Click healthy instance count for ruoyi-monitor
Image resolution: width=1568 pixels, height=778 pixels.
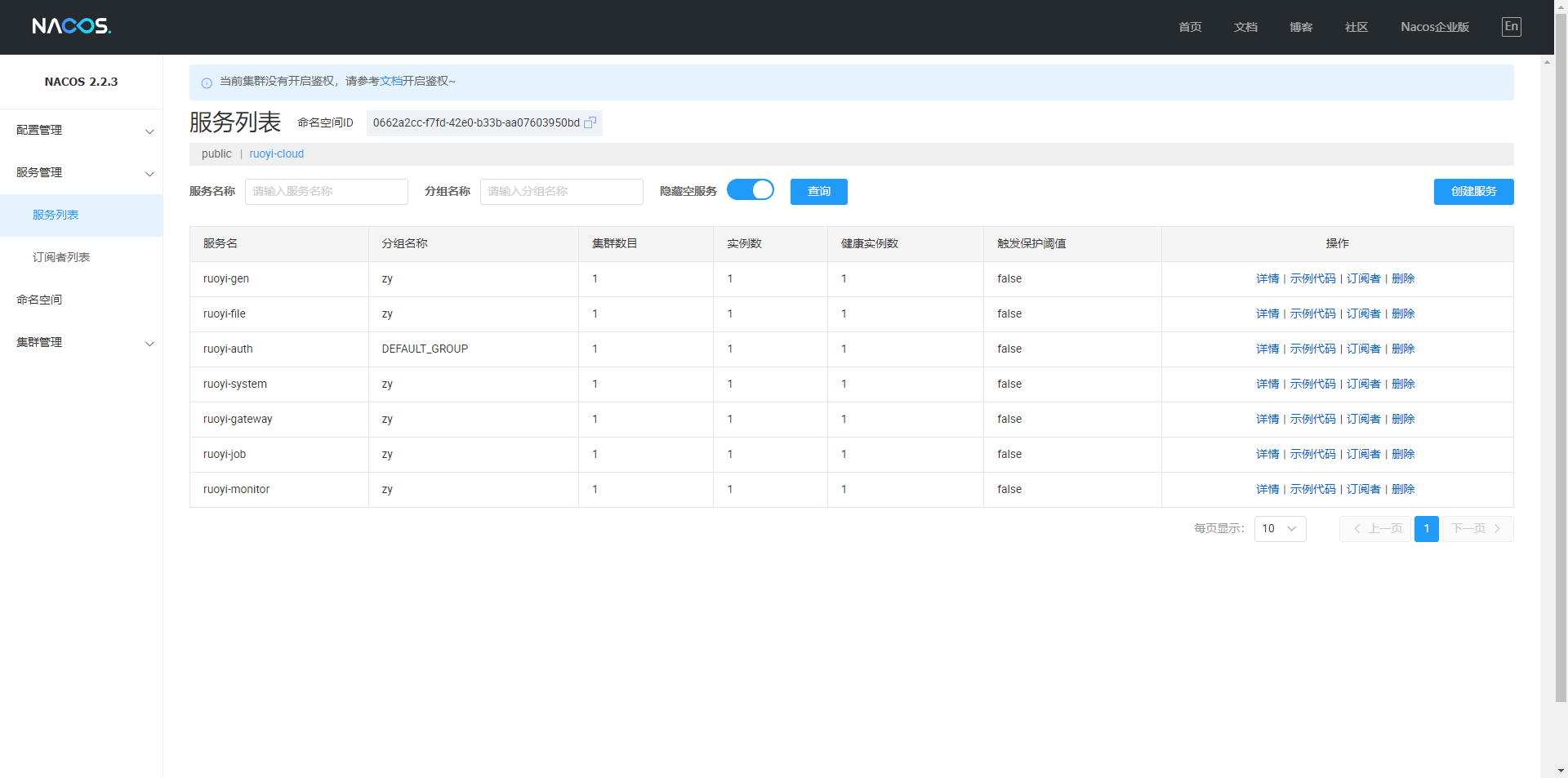[x=844, y=490]
